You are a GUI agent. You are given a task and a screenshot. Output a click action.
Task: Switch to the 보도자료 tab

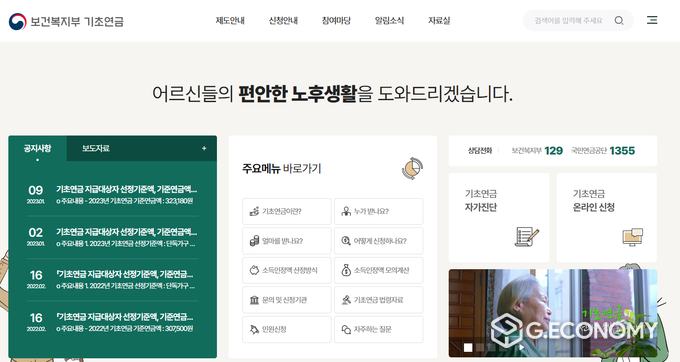tap(96, 148)
